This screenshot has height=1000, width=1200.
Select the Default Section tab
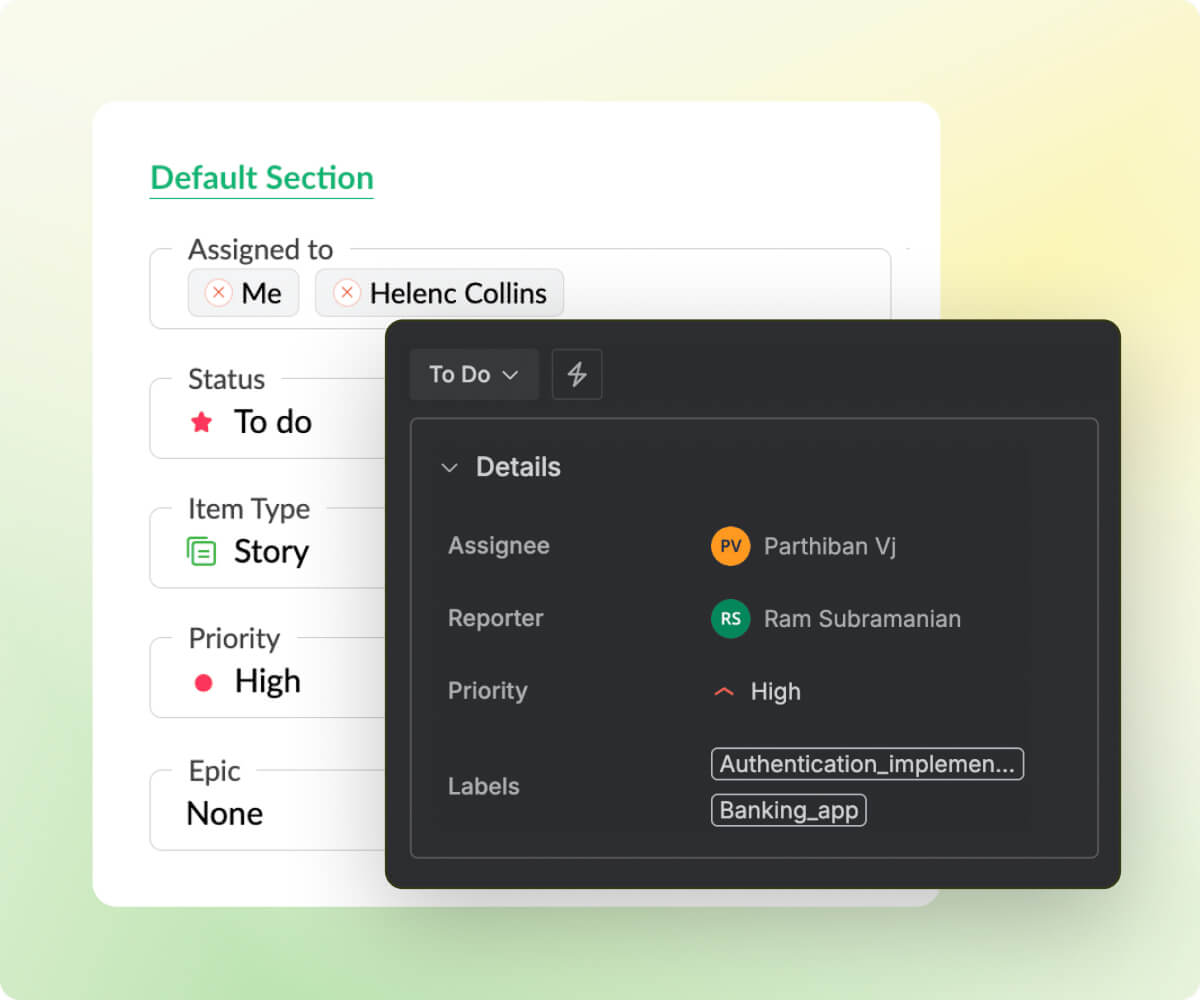click(x=262, y=178)
